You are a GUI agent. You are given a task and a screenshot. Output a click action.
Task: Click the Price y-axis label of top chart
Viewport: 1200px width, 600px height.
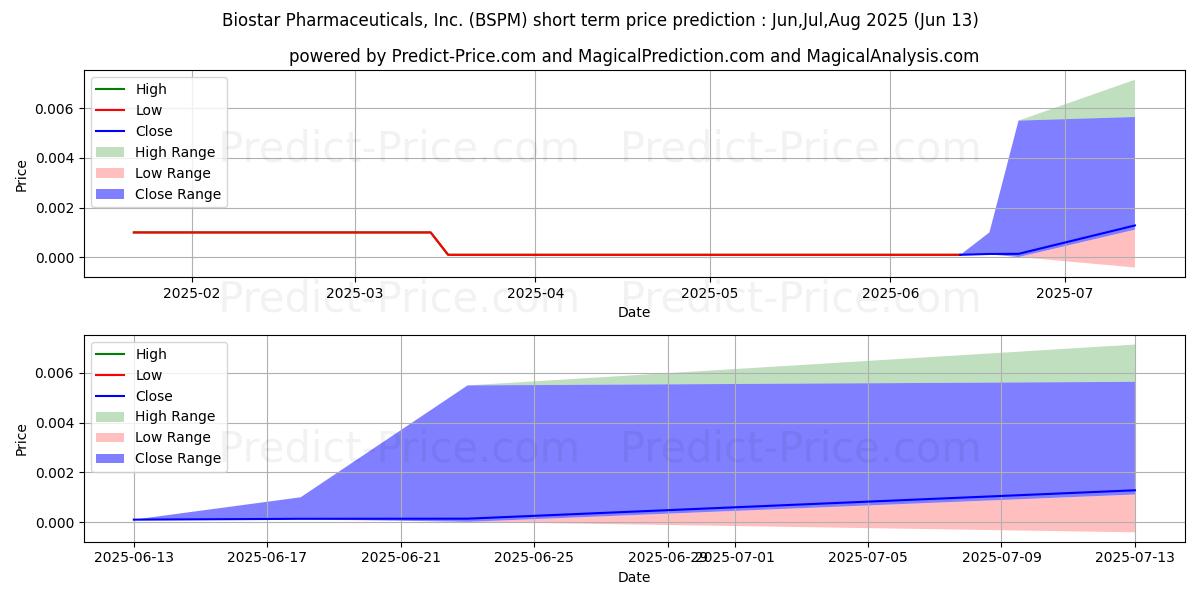point(22,176)
